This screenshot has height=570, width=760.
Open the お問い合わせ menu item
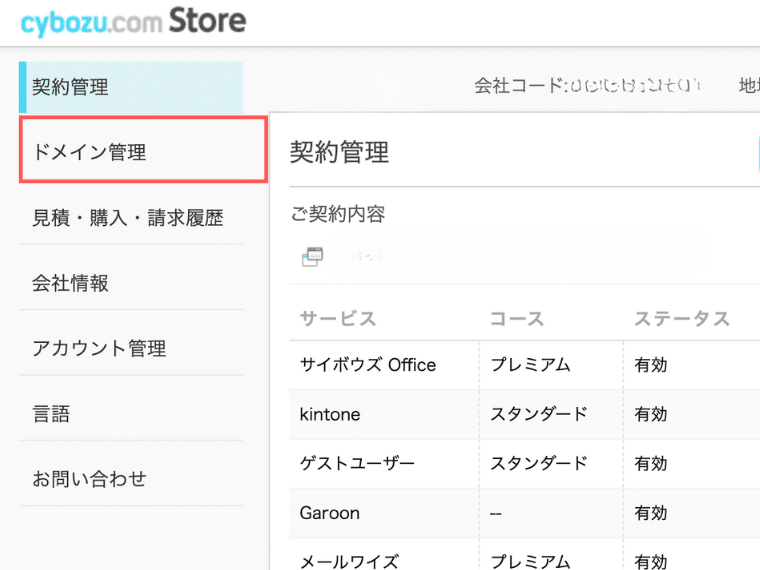(131, 479)
